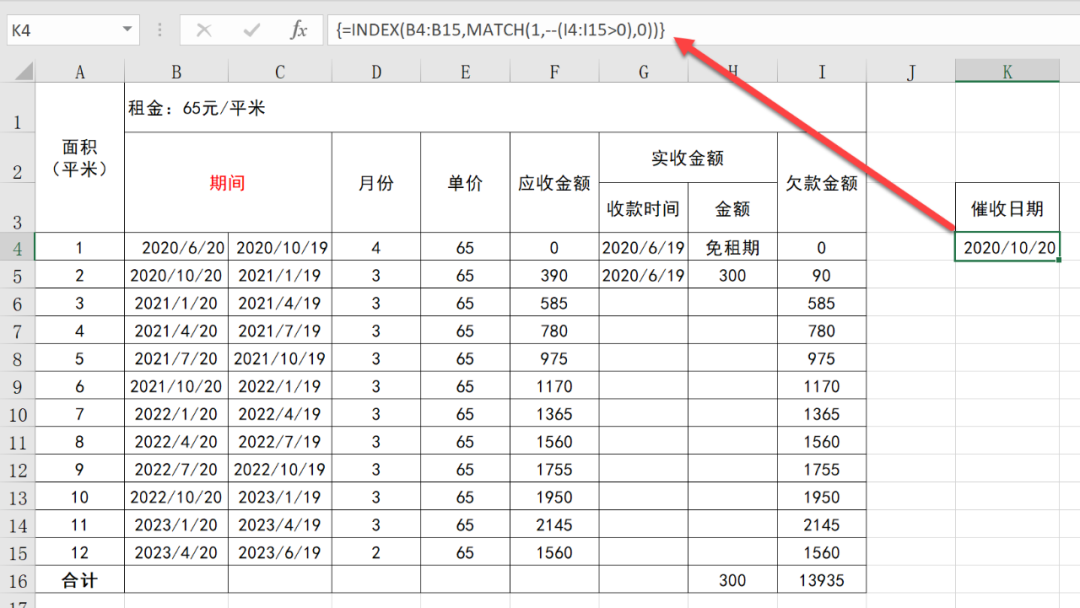Click the 1950 cell in column I
The width and height of the screenshot is (1080, 608).
[822, 497]
